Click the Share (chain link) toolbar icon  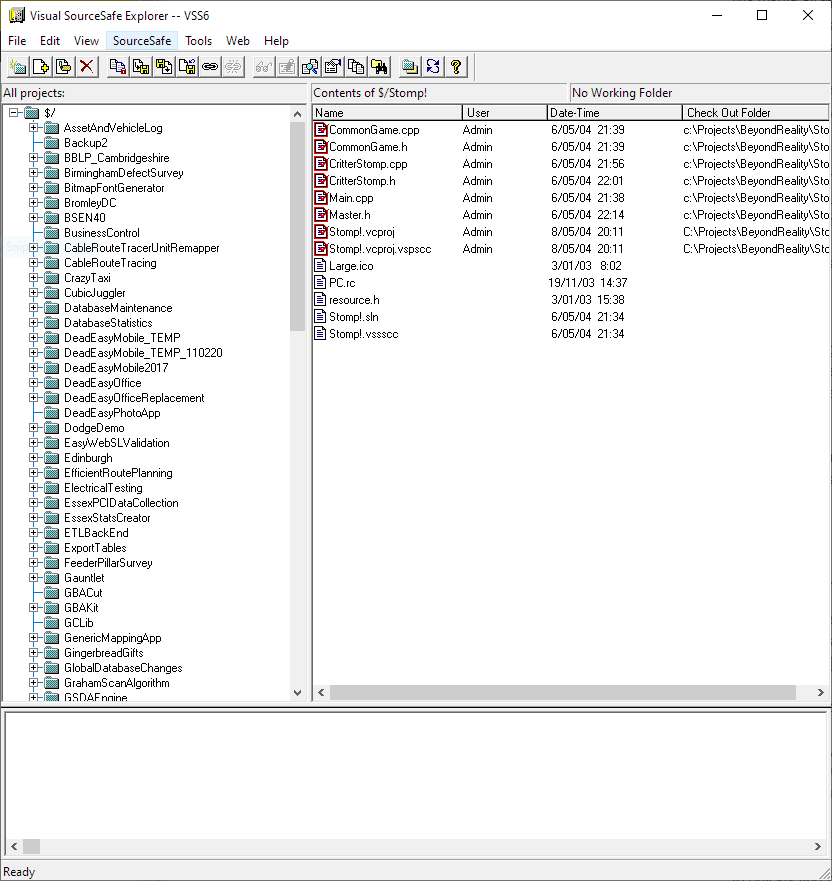[210, 67]
